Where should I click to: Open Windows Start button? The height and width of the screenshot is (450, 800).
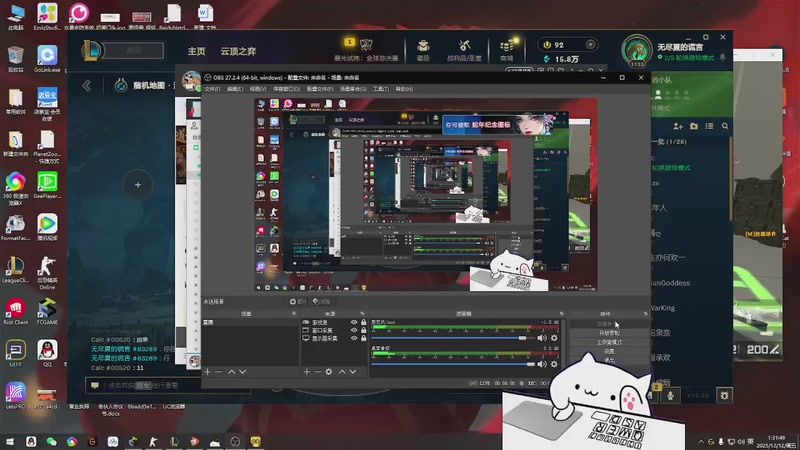[10, 441]
